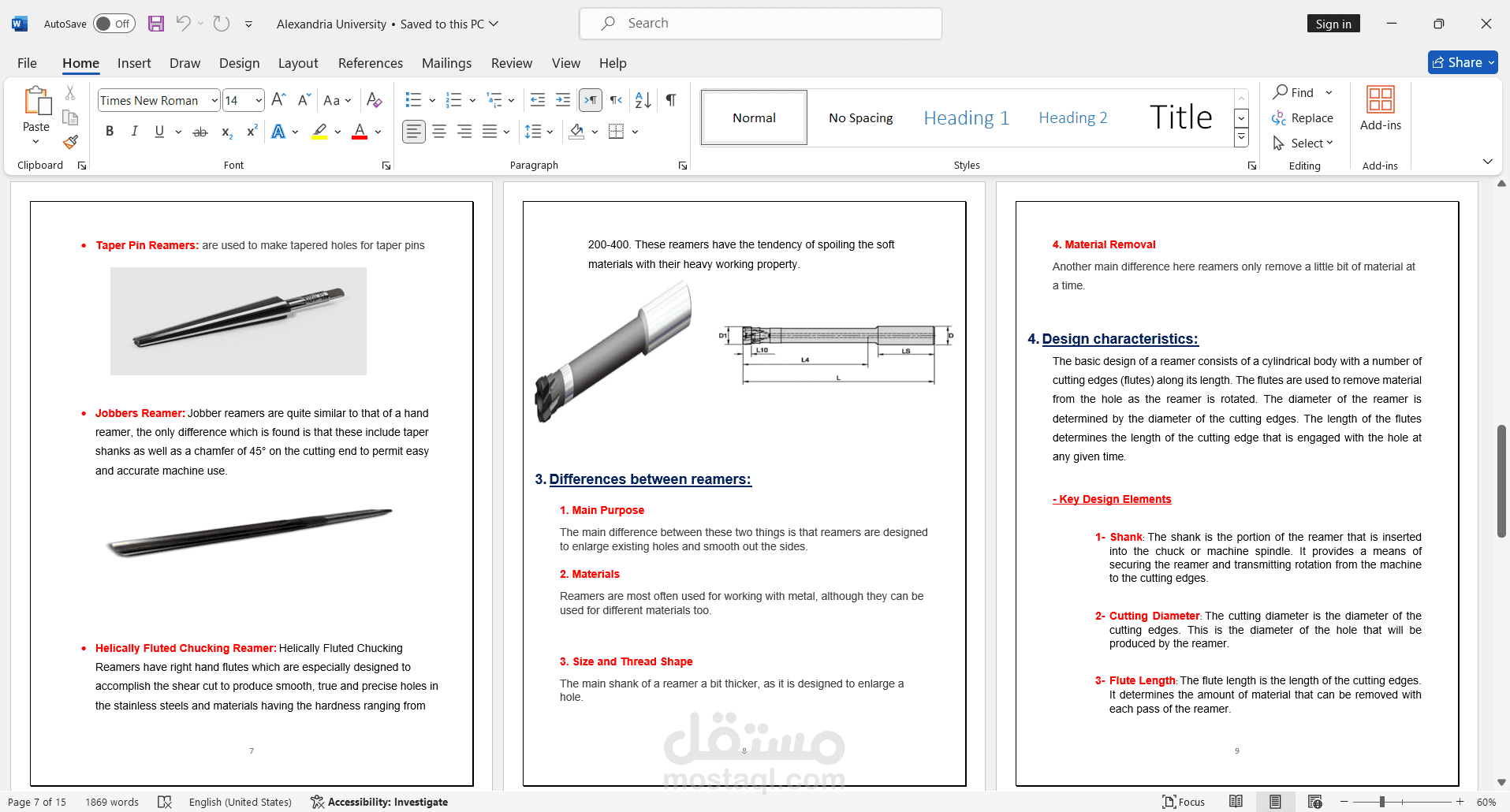Click the Search box in title bar
The width and height of the screenshot is (1510, 812).
click(761, 24)
